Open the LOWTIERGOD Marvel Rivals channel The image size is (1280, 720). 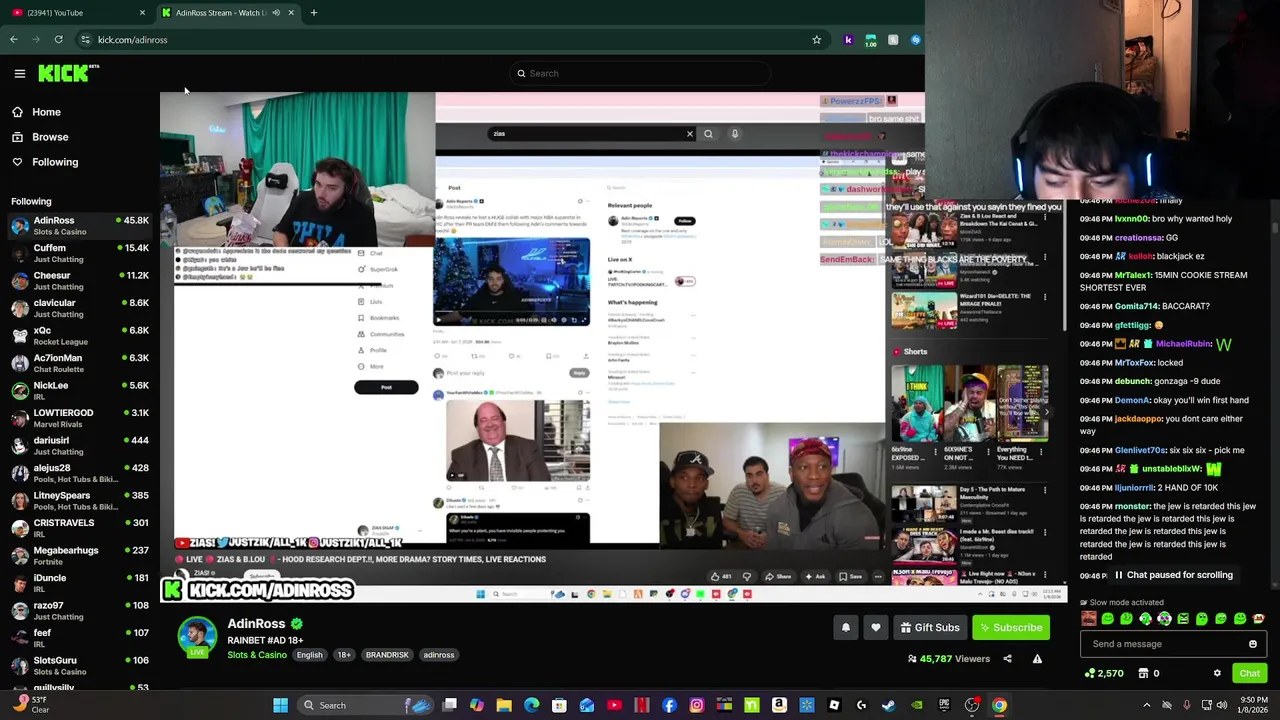(x=80, y=418)
